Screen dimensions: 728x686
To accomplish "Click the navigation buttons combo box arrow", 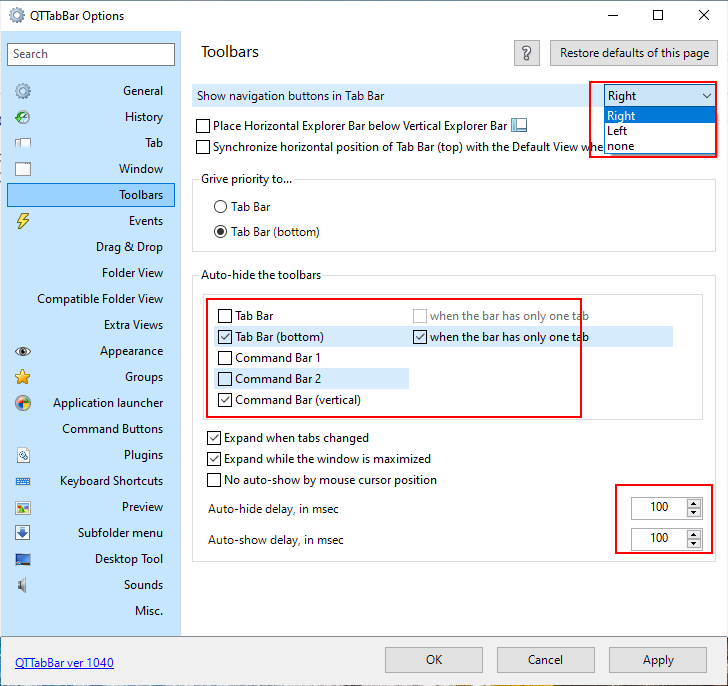I will (707, 96).
